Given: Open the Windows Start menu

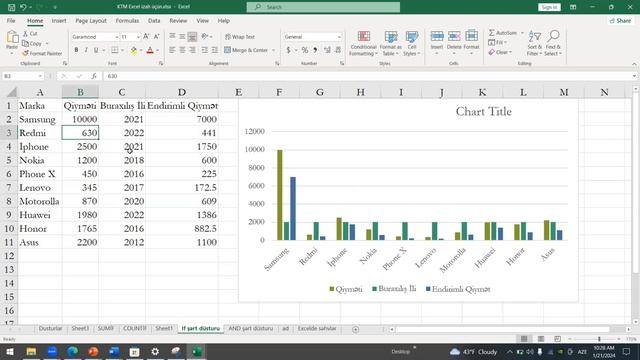Looking at the screenshot, I should [10, 351].
